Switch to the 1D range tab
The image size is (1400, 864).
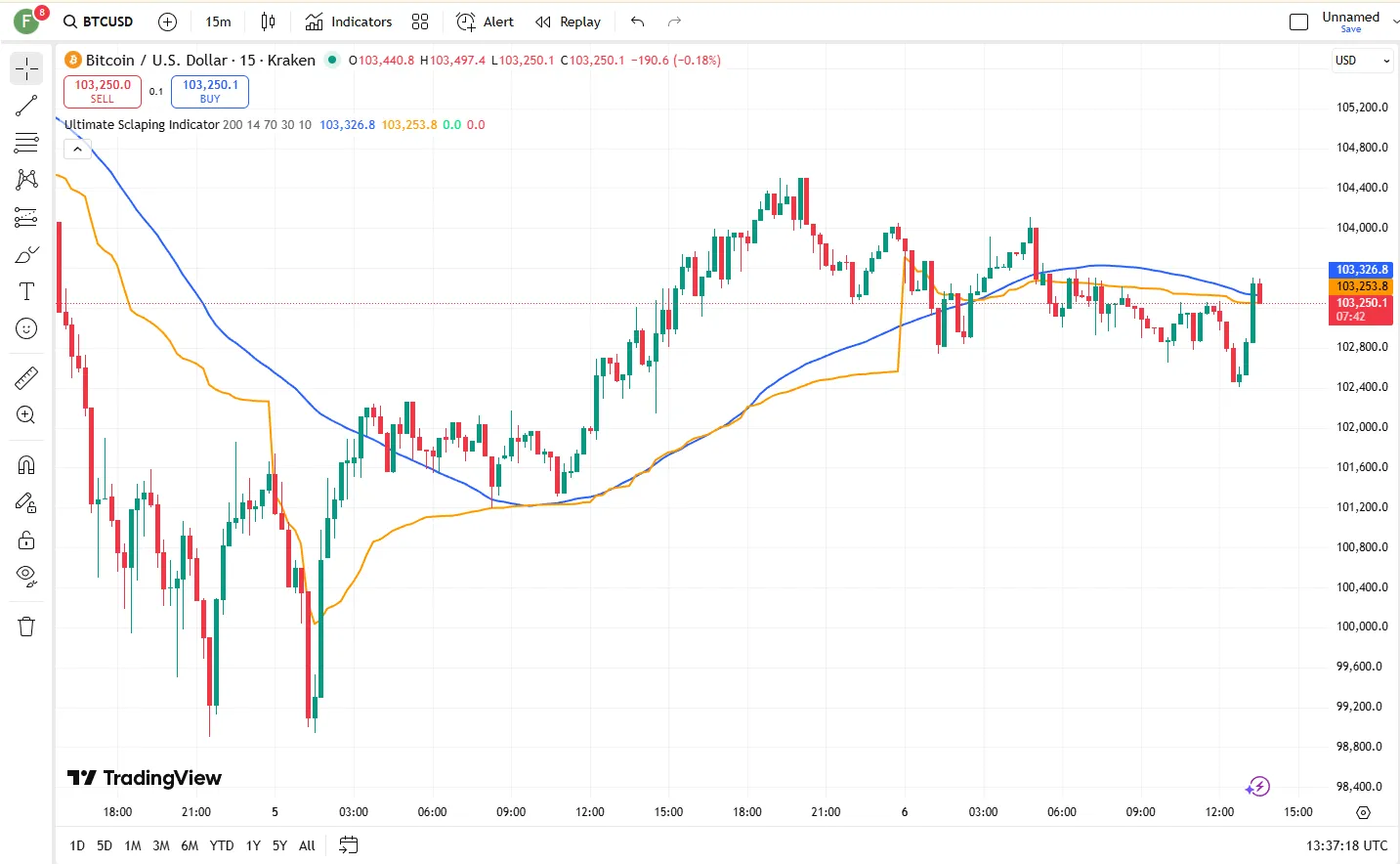pyautogui.click(x=76, y=844)
